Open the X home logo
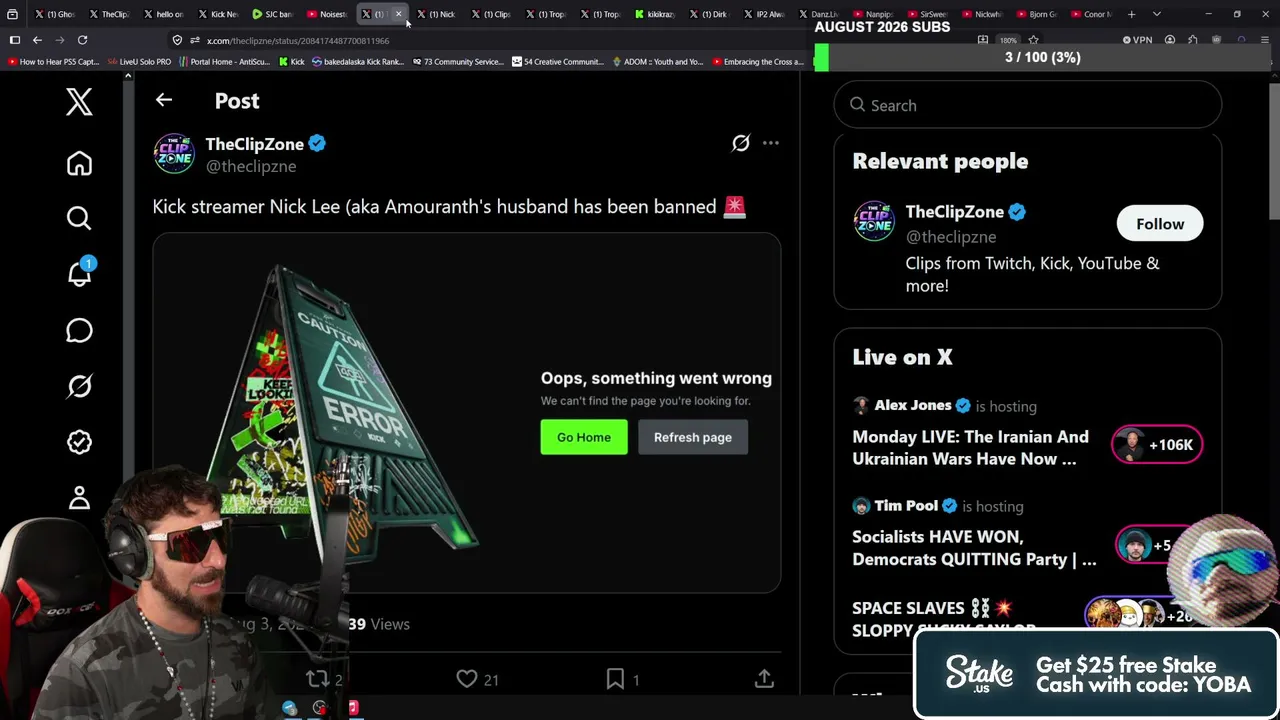This screenshot has height=720, width=1280. pos(79,102)
